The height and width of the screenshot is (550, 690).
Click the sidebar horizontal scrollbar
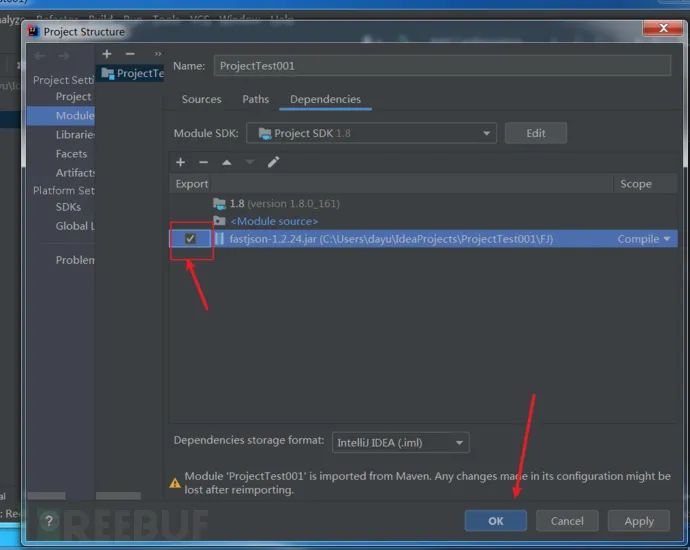[46, 496]
